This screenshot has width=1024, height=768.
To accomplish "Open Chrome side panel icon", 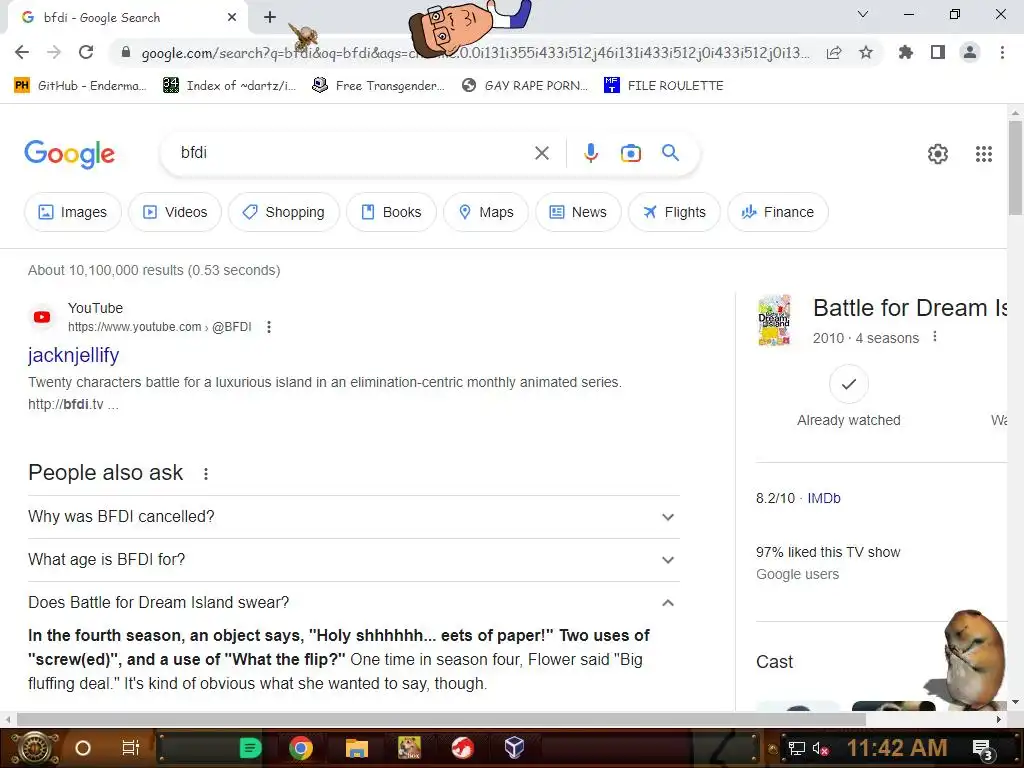I will pyautogui.click(x=938, y=52).
